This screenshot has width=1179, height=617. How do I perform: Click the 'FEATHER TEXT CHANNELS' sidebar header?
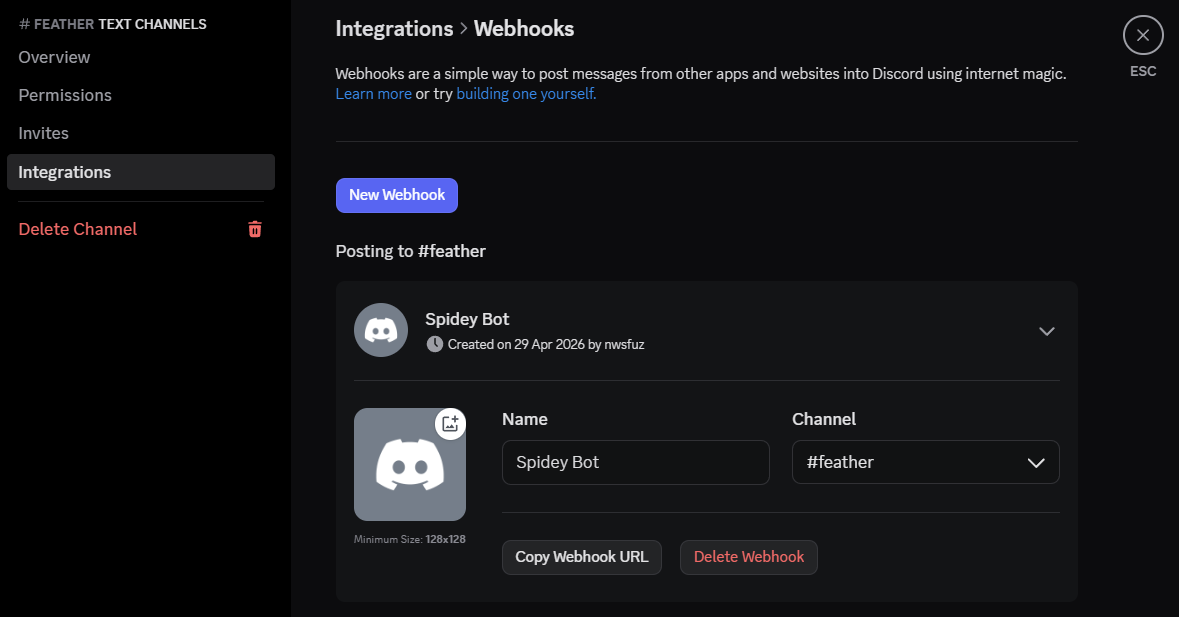pos(113,24)
